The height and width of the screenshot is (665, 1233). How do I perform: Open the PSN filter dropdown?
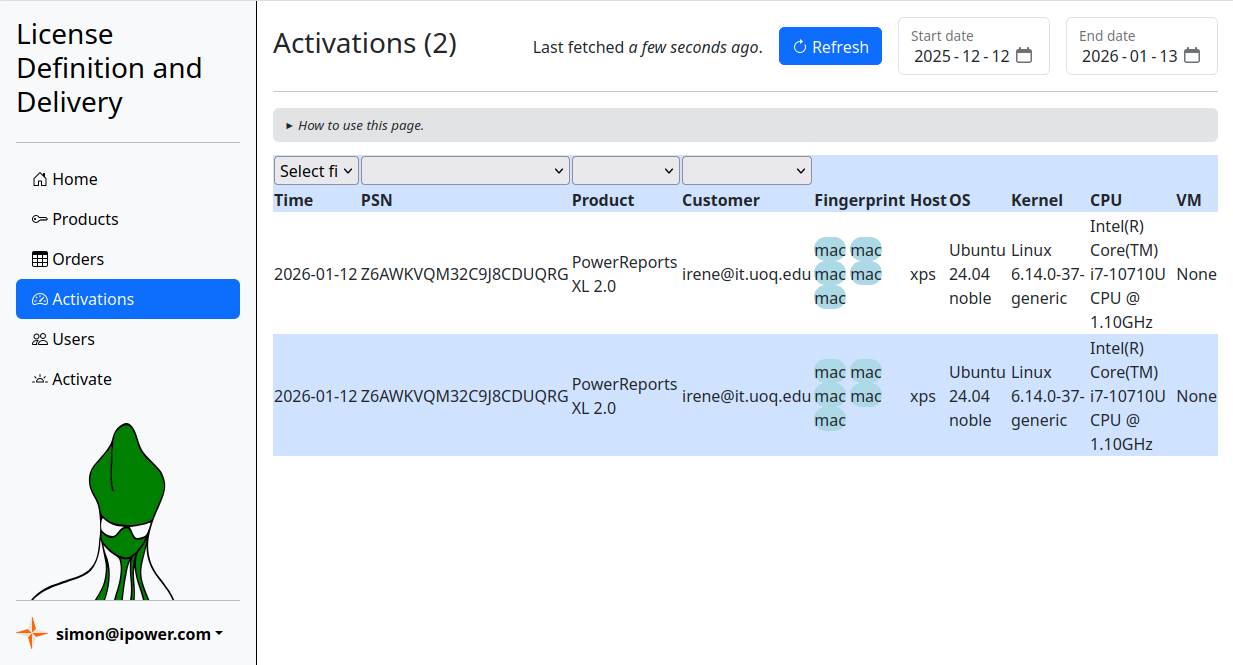coord(465,171)
